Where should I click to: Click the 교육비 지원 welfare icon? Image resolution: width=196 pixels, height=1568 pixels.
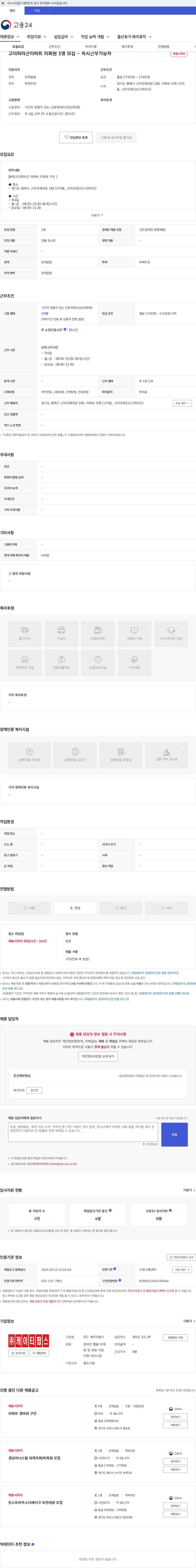pos(135,634)
